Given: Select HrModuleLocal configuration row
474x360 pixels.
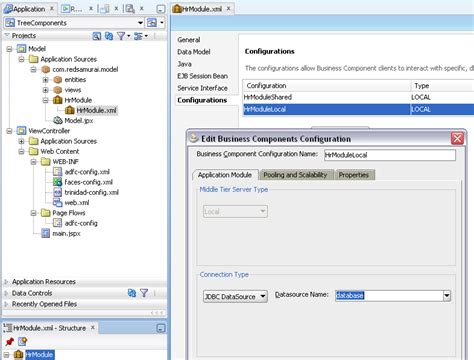Looking at the screenshot, I should (x=358, y=109).
